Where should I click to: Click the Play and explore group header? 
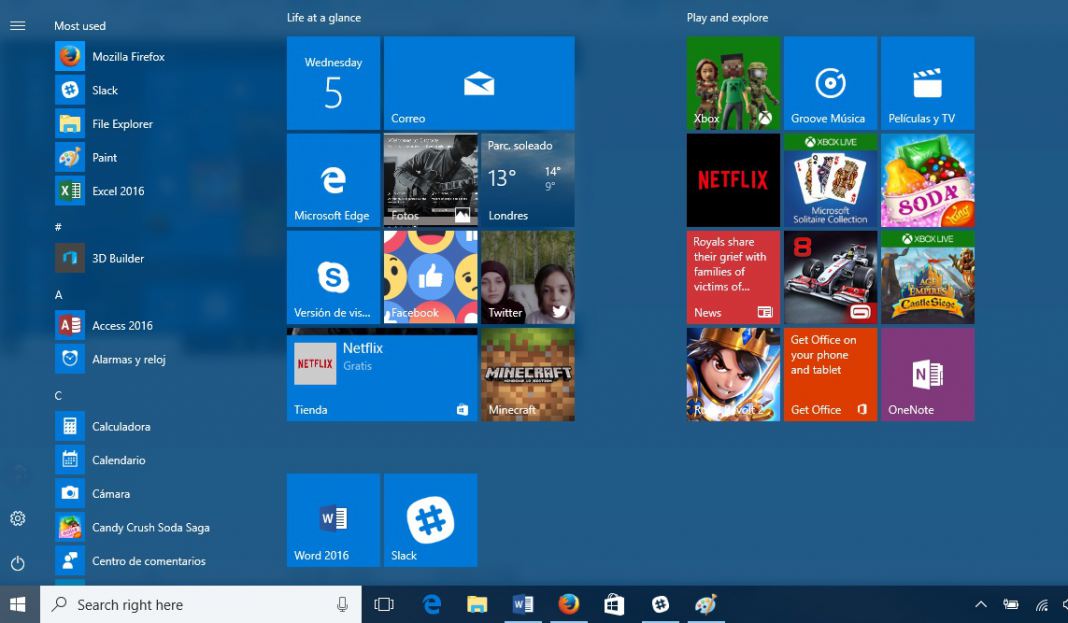pos(727,18)
